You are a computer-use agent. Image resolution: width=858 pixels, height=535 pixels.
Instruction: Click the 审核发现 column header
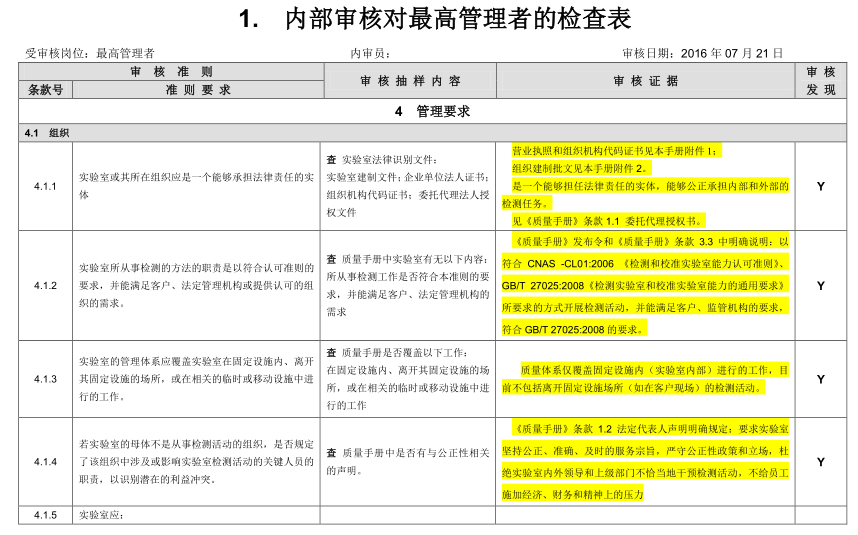tap(820, 81)
